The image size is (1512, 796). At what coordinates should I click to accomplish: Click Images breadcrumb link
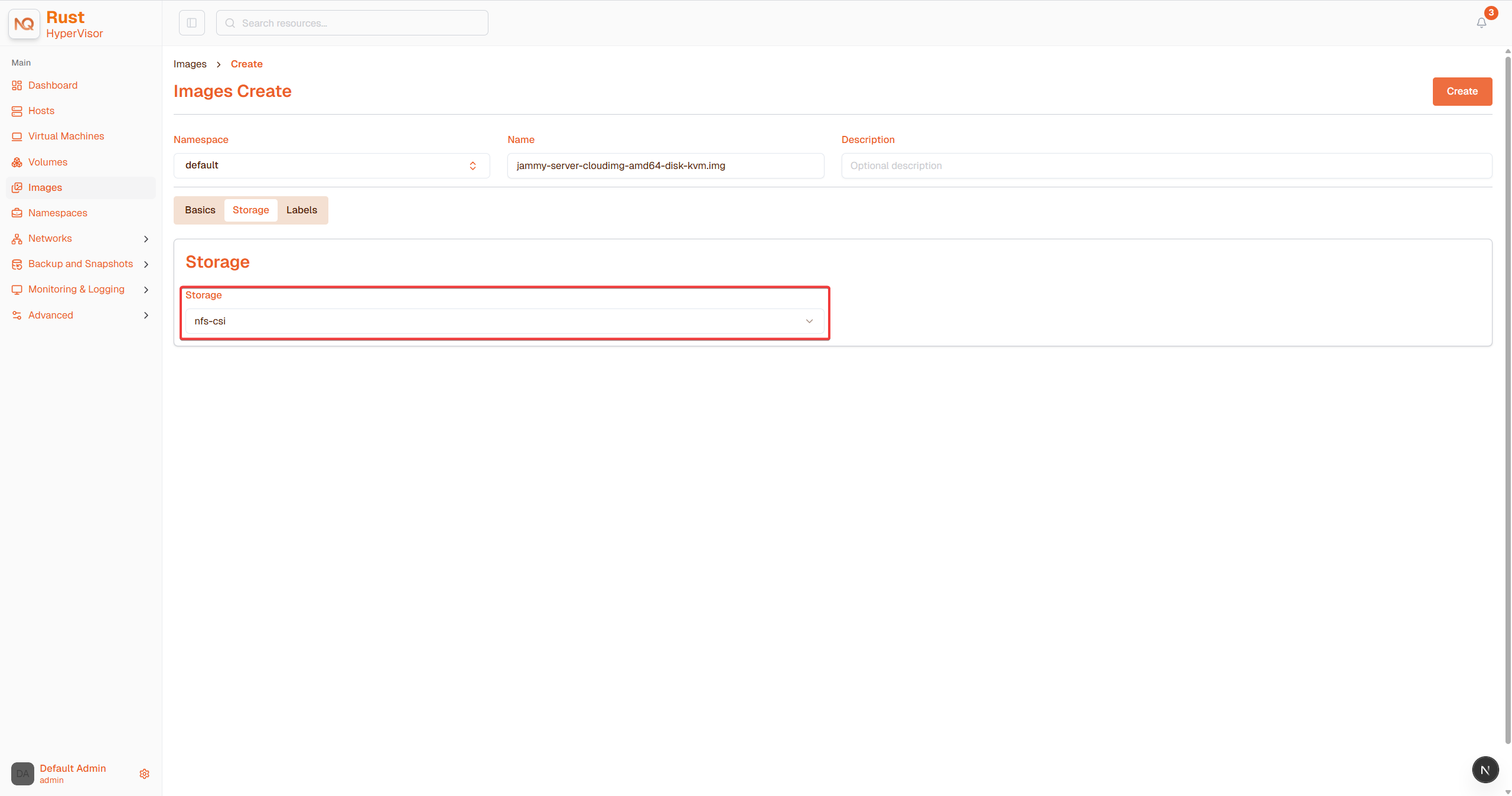click(190, 64)
